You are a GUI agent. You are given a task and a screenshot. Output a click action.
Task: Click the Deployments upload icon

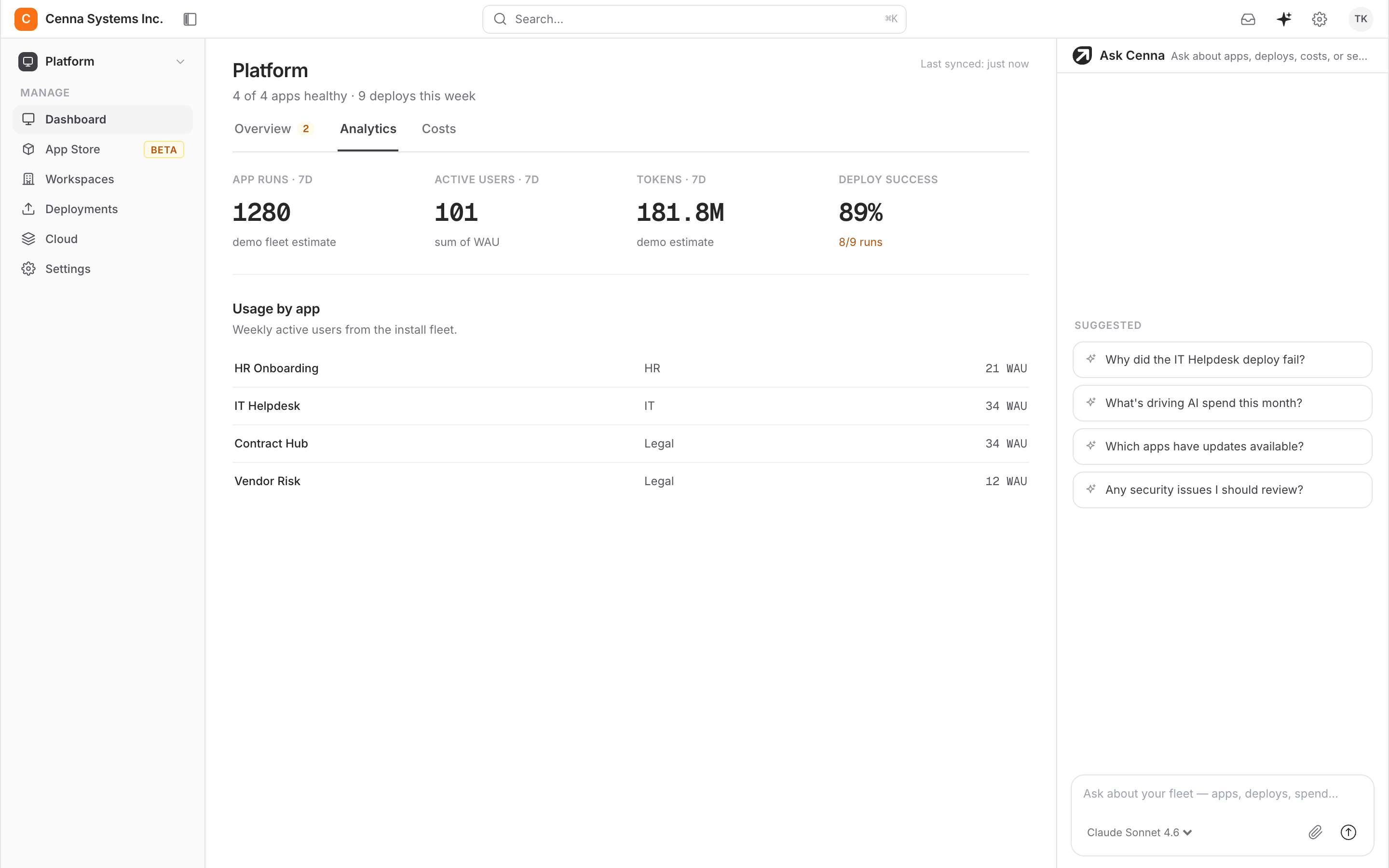coord(28,209)
